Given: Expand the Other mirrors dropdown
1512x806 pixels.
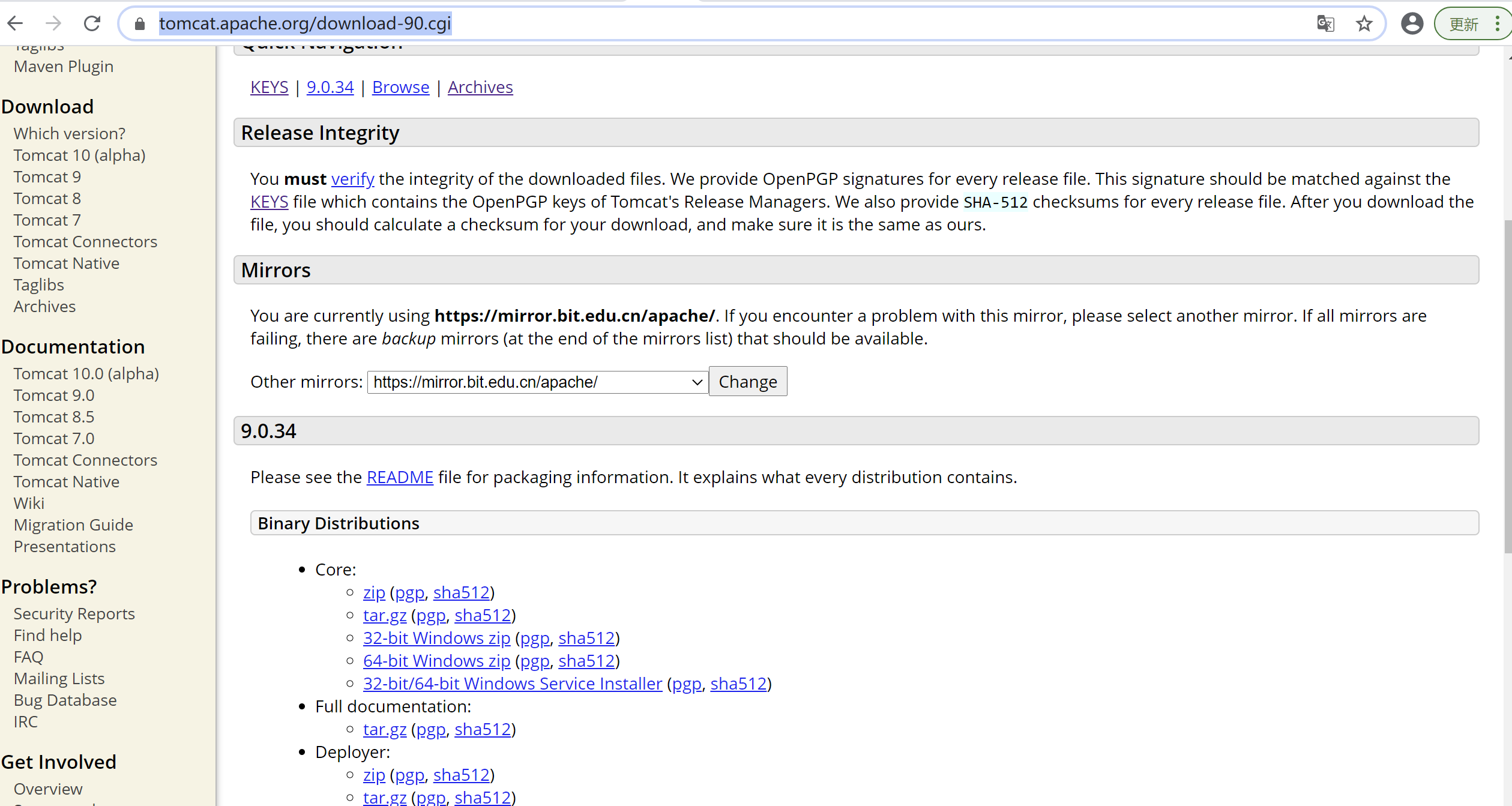Looking at the screenshot, I should (x=538, y=382).
